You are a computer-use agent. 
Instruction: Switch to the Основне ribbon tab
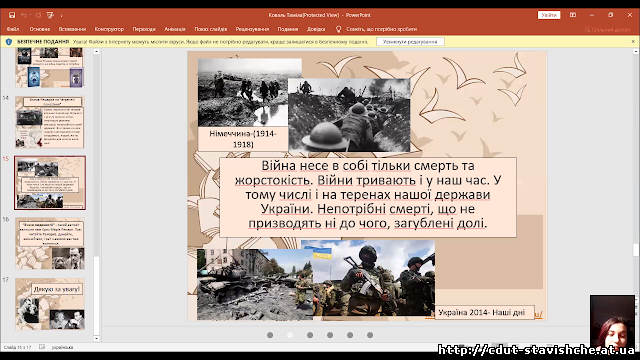[40, 29]
